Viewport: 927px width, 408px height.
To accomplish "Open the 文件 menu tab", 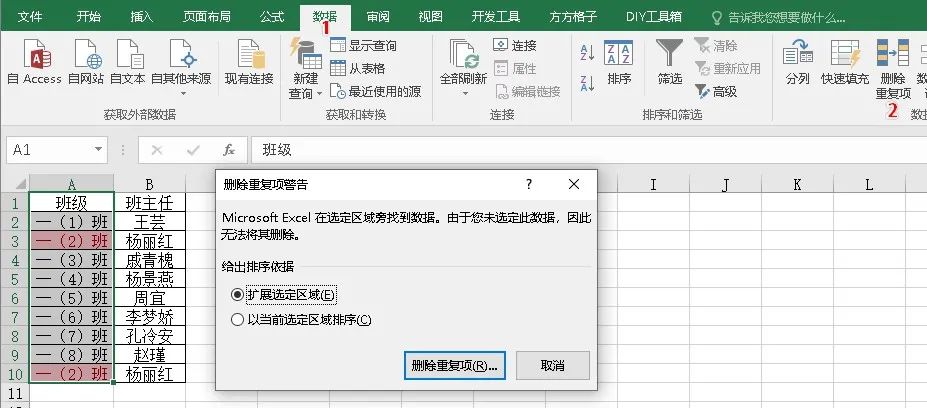I will (30, 17).
